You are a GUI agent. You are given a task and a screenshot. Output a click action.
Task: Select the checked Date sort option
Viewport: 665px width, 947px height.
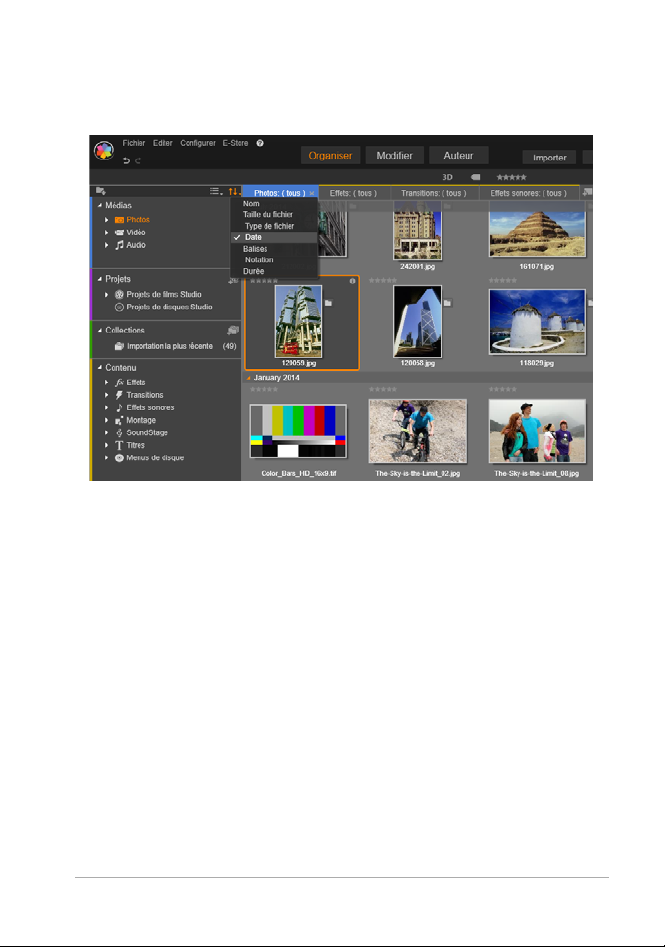(x=255, y=237)
